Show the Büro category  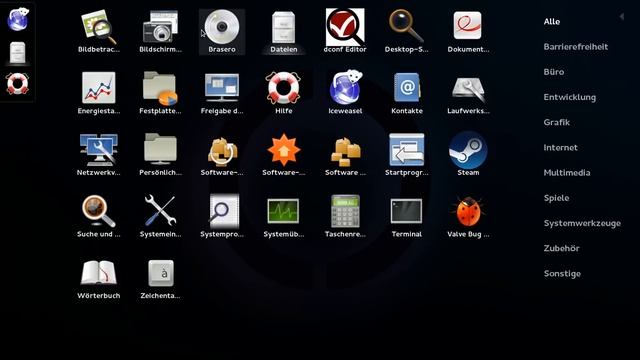[554, 72]
